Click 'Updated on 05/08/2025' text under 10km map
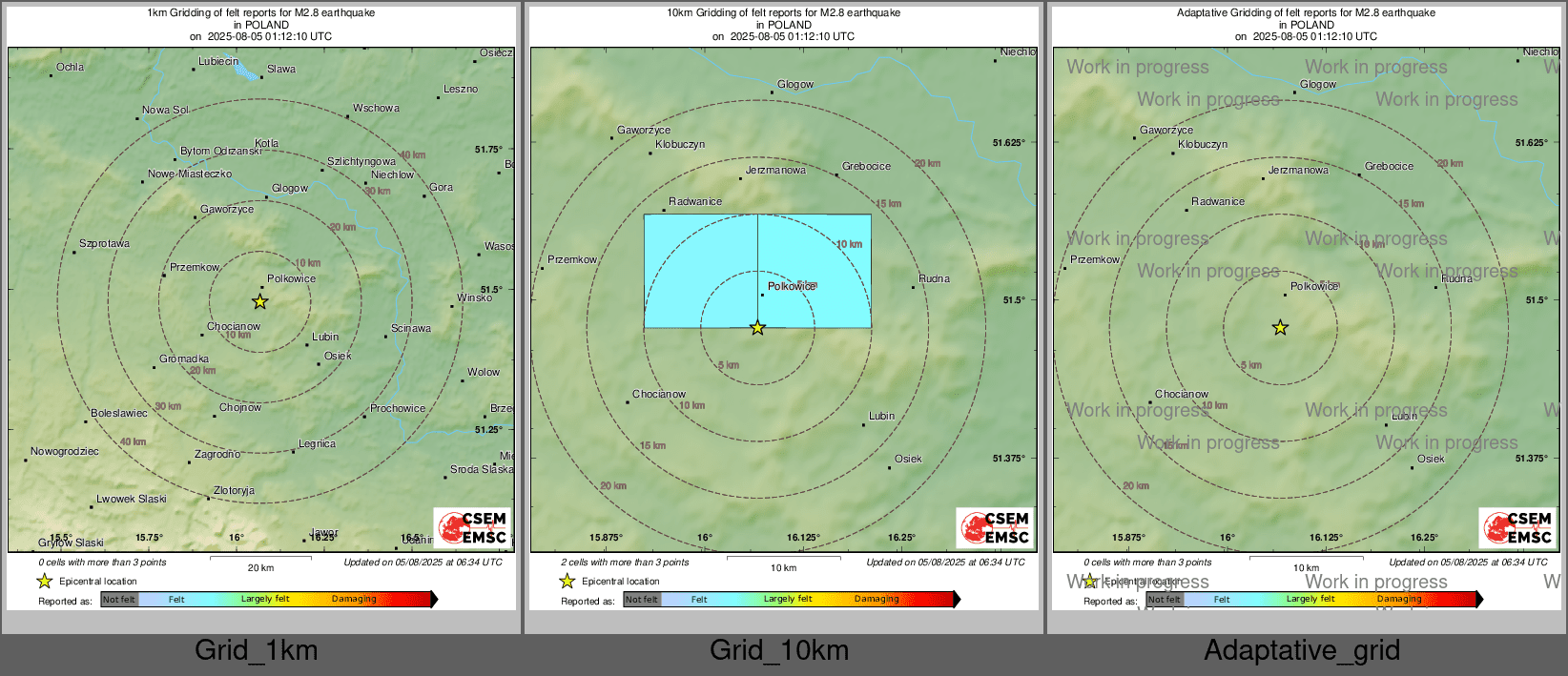This screenshot has width=1568, height=676. (945, 563)
